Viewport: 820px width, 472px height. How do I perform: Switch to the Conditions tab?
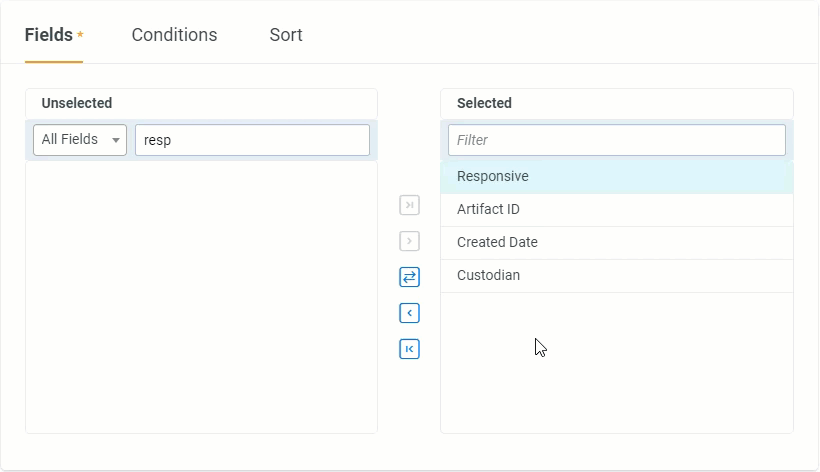(174, 35)
